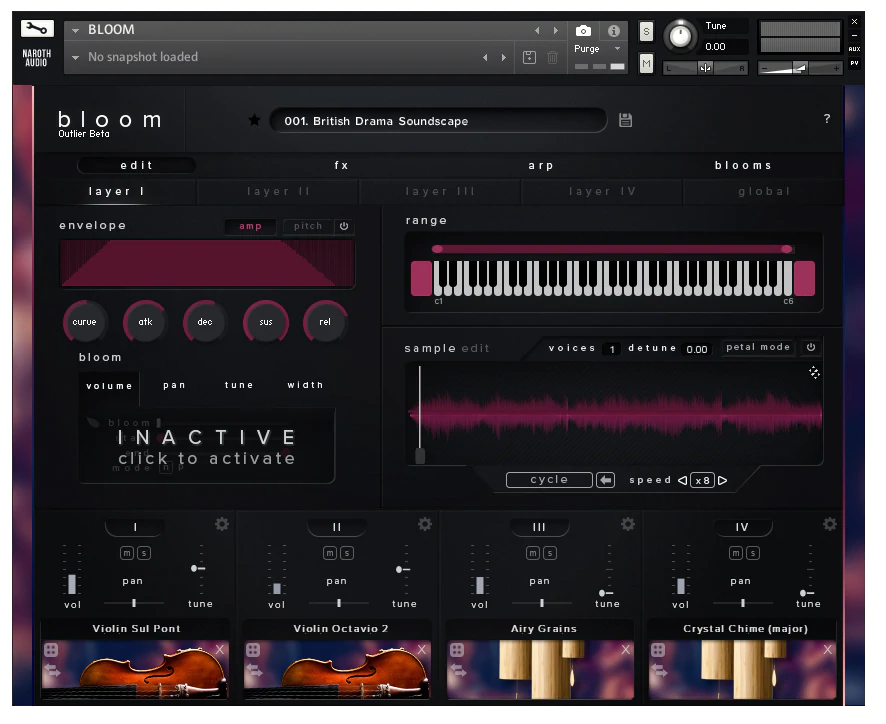Solo layer III with its s button
The image size is (886, 724).
click(549, 553)
